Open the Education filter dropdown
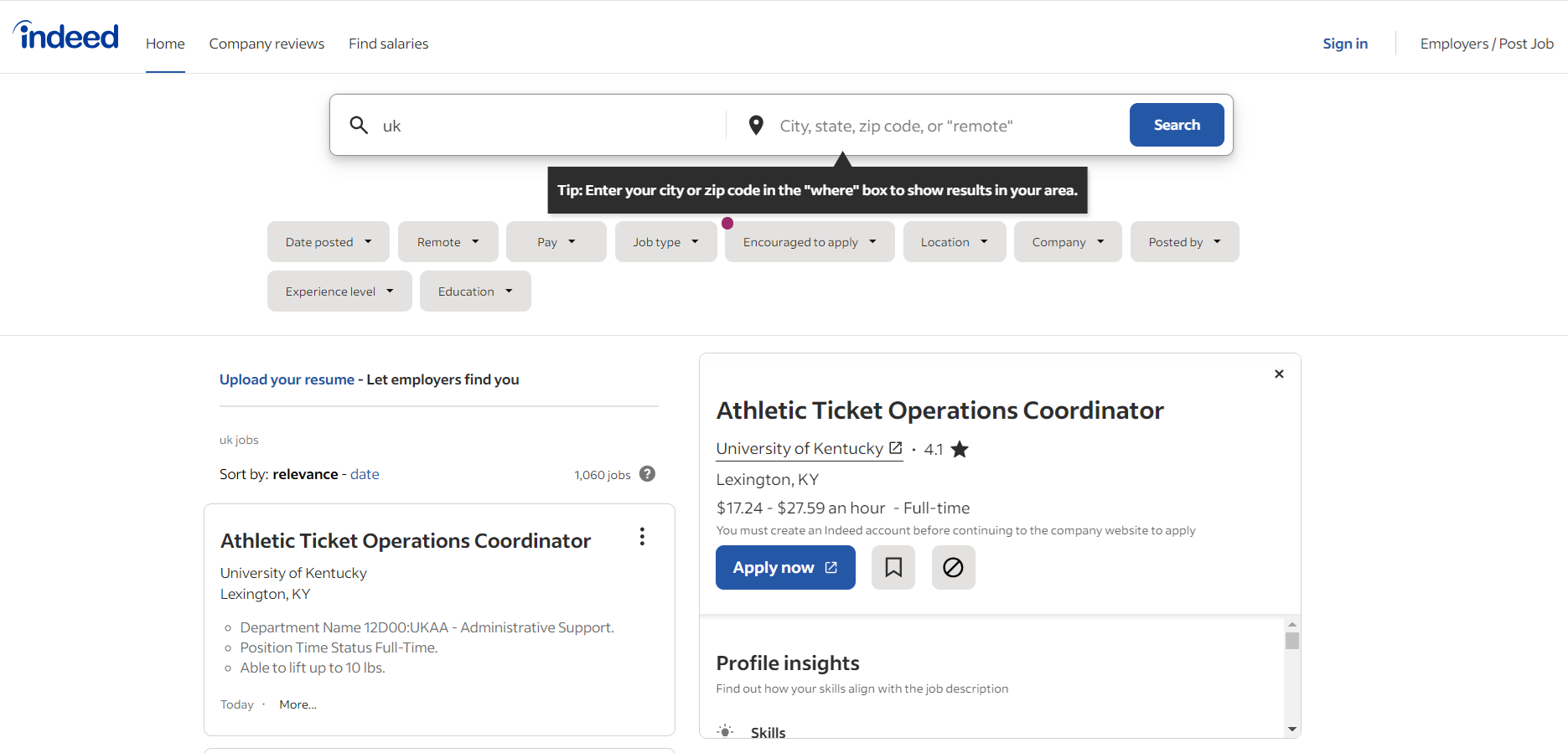This screenshot has height=753, width=1568. coord(475,291)
